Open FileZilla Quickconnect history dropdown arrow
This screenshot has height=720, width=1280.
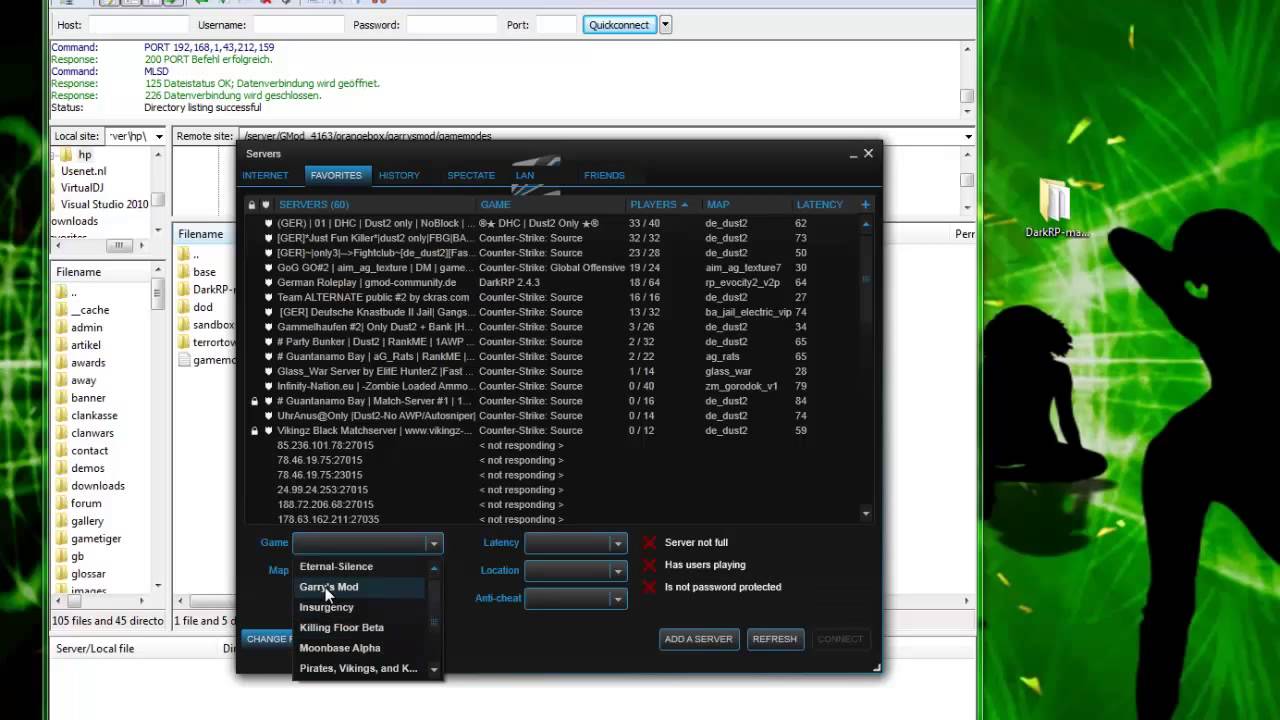coord(665,25)
